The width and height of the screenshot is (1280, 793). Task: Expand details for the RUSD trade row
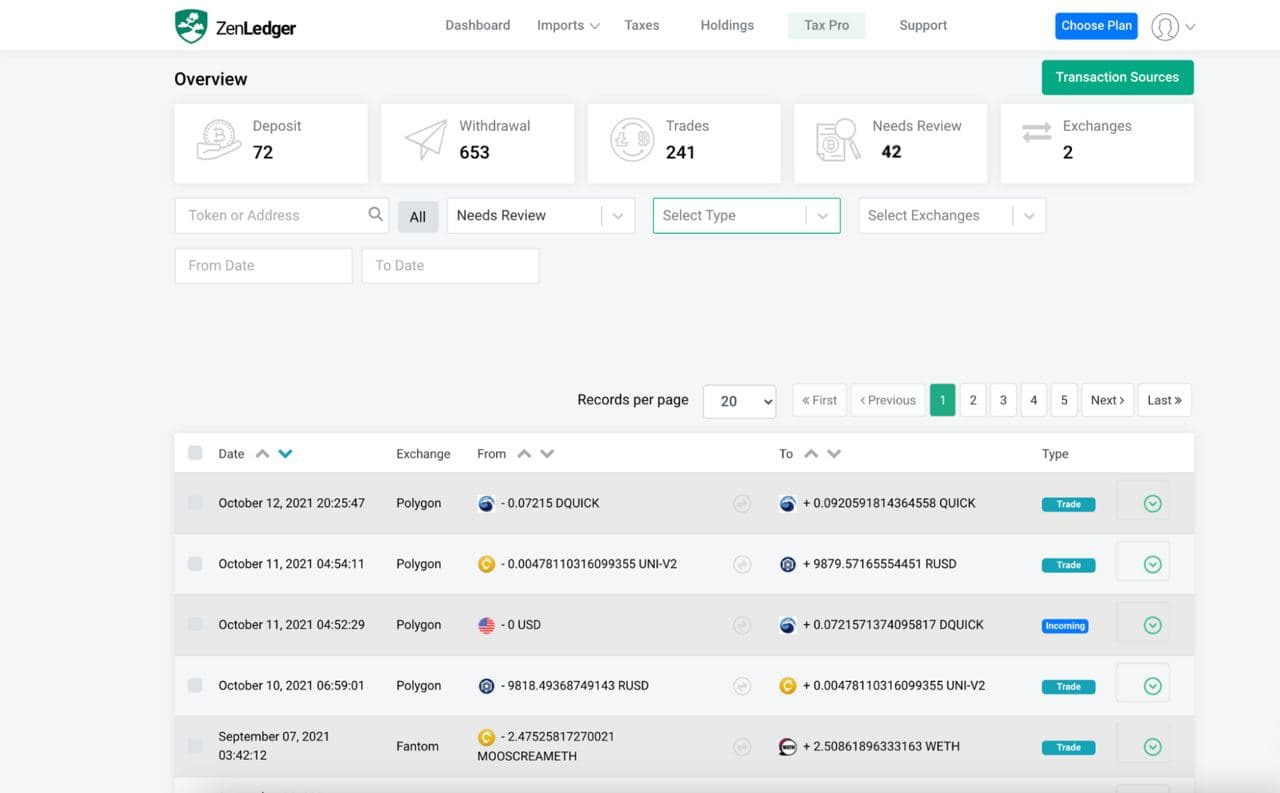pyautogui.click(x=1151, y=564)
